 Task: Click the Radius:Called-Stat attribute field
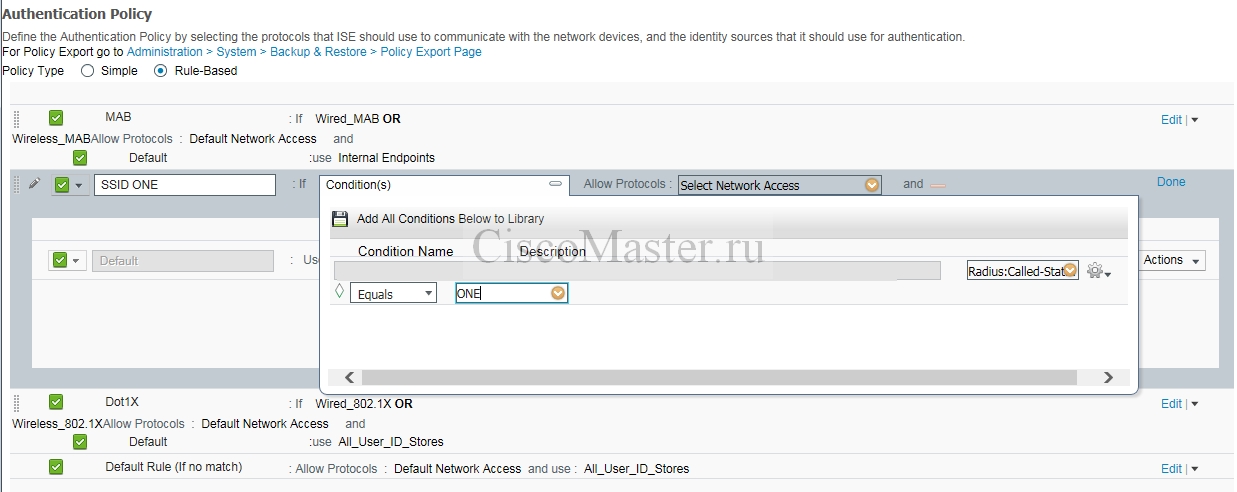(x=1023, y=270)
